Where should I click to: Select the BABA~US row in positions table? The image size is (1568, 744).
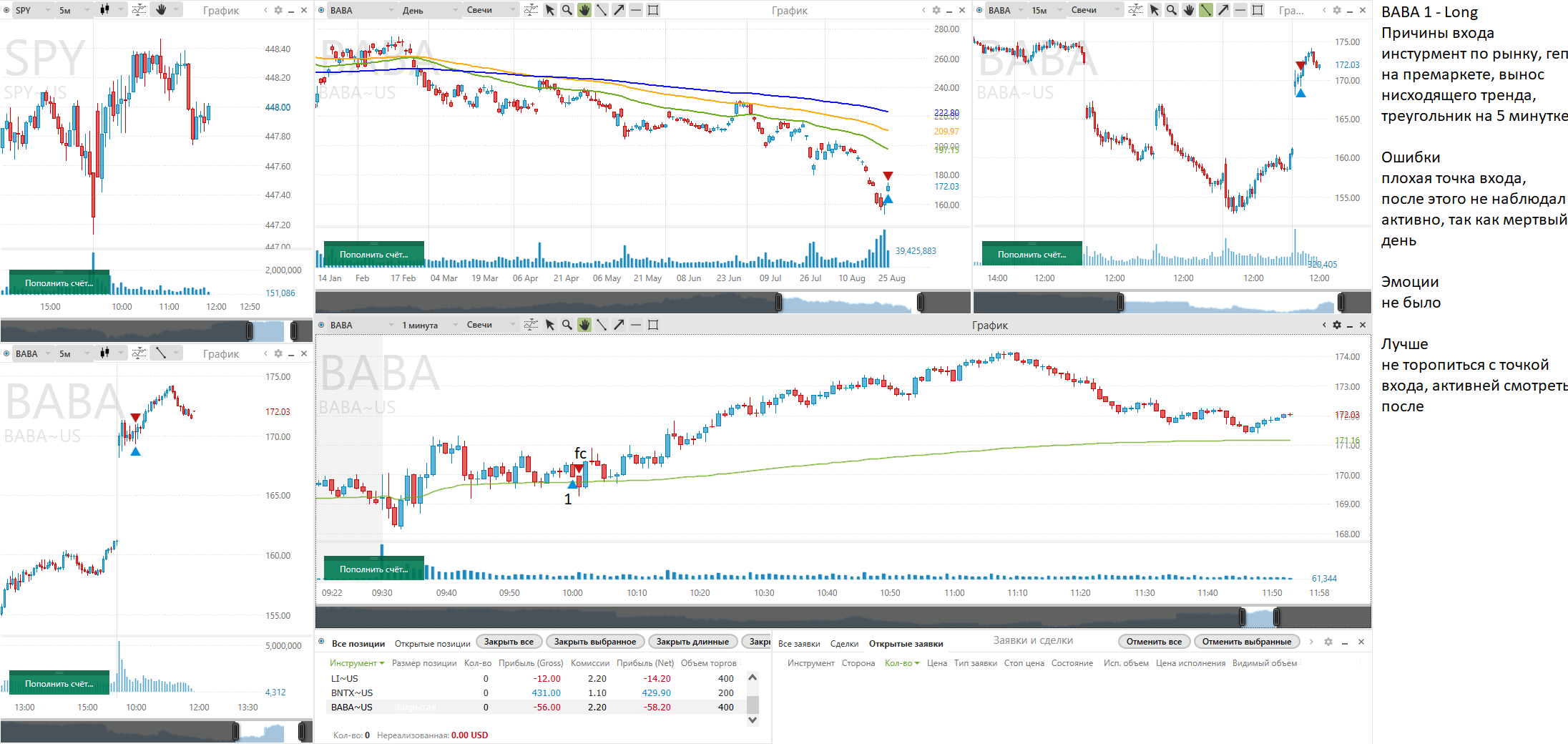click(x=536, y=707)
